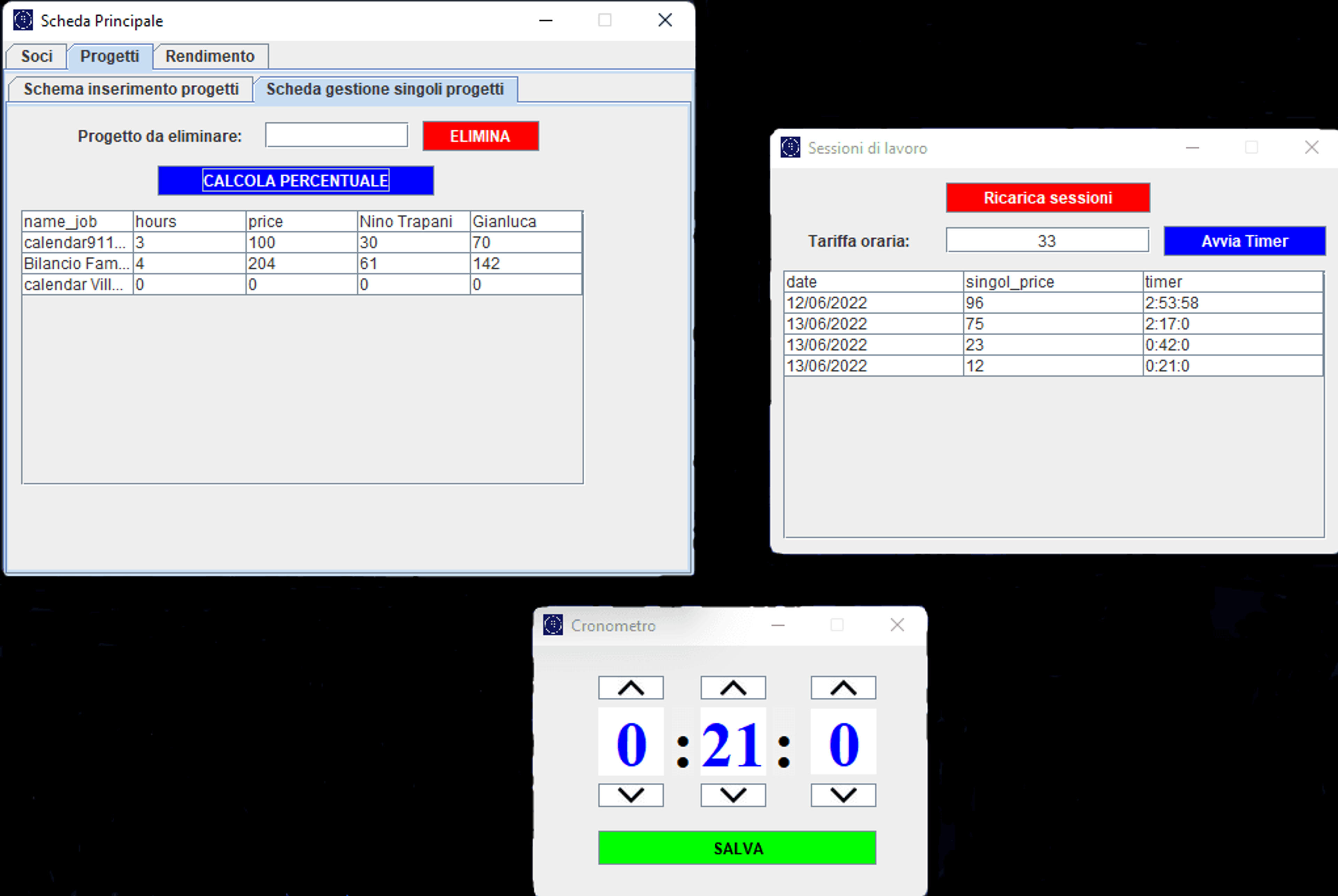The height and width of the screenshot is (896, 1338).
Task: Click timer cell 0:42:0
Action: 1233,345
